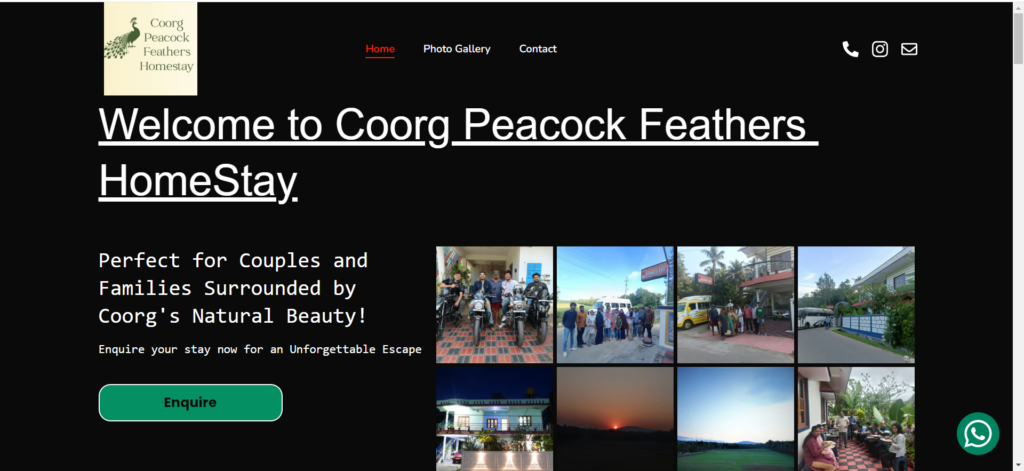Click the green Enquire button
This screenshot has height=471, width=1024.
pos(190,402)
